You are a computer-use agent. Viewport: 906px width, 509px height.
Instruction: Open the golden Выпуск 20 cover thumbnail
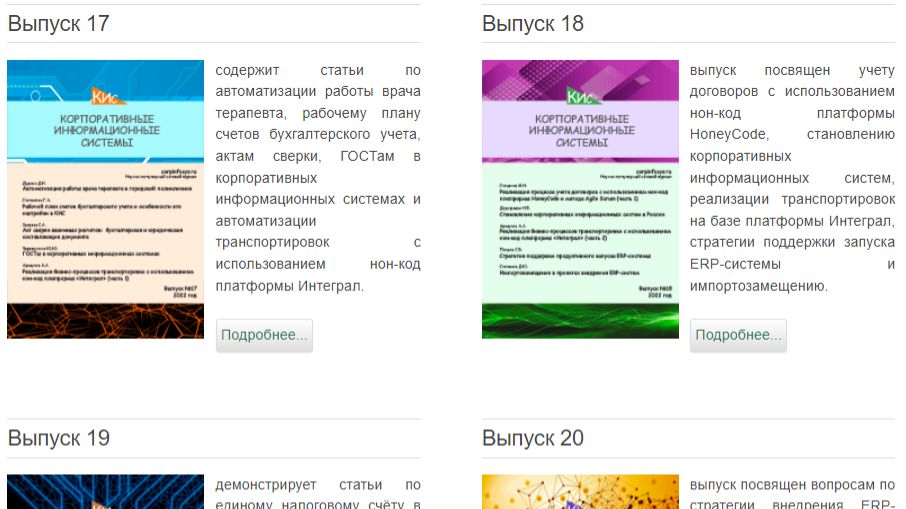coord(580,492)
